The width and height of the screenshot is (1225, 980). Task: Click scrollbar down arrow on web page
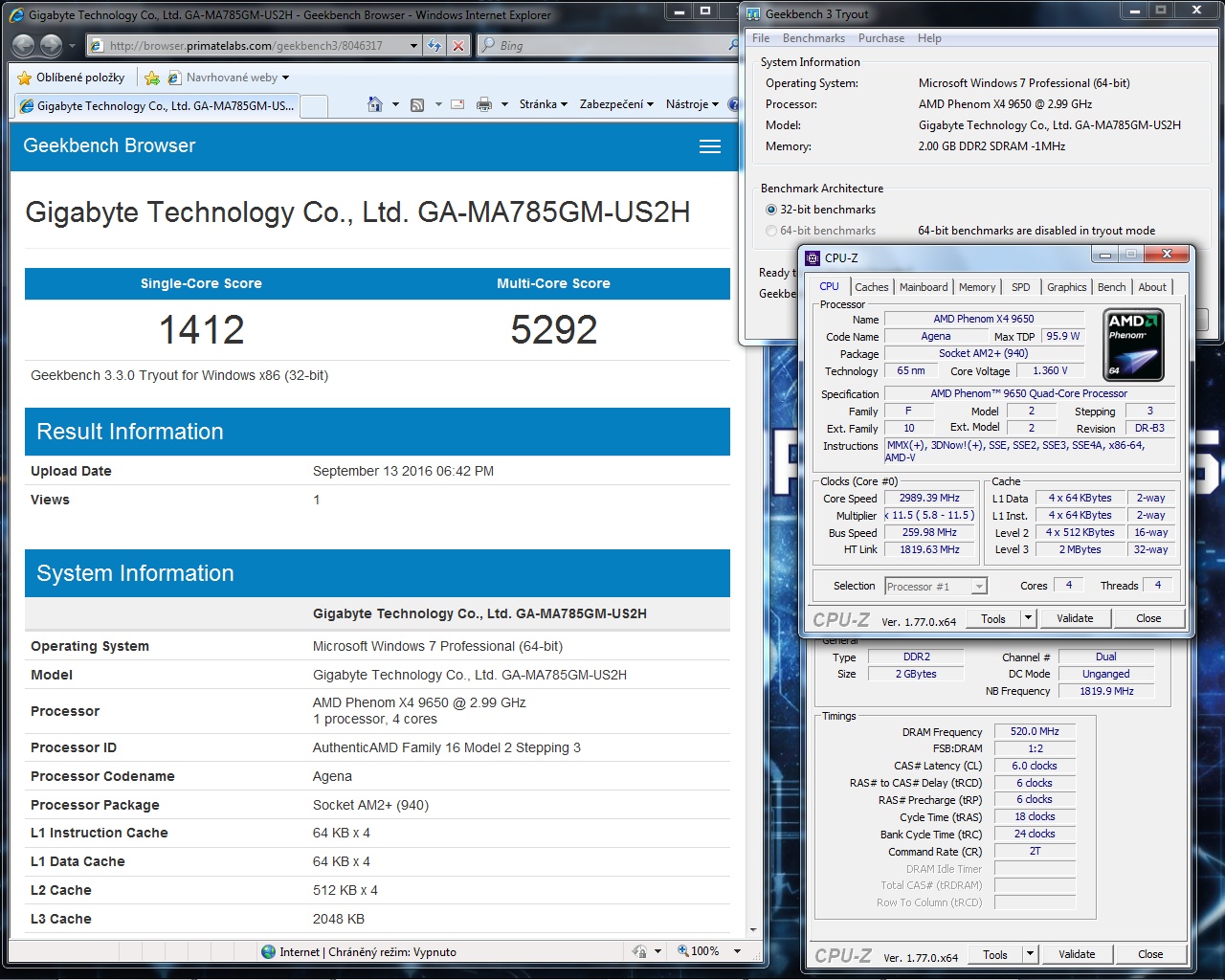753,929
